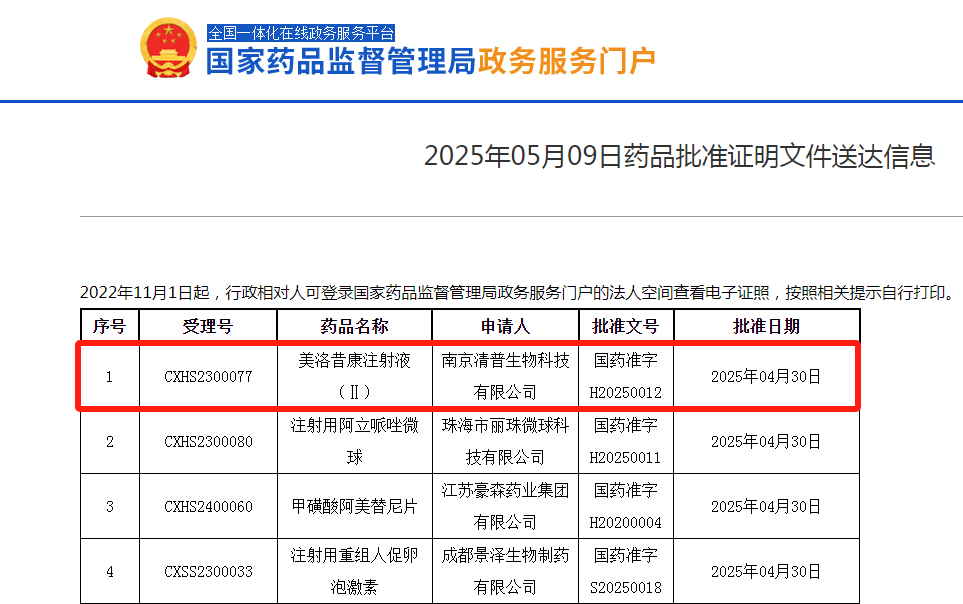Select applicant 成都景泽生物制药有限公司
963x604 pixels.
[505, 571]
